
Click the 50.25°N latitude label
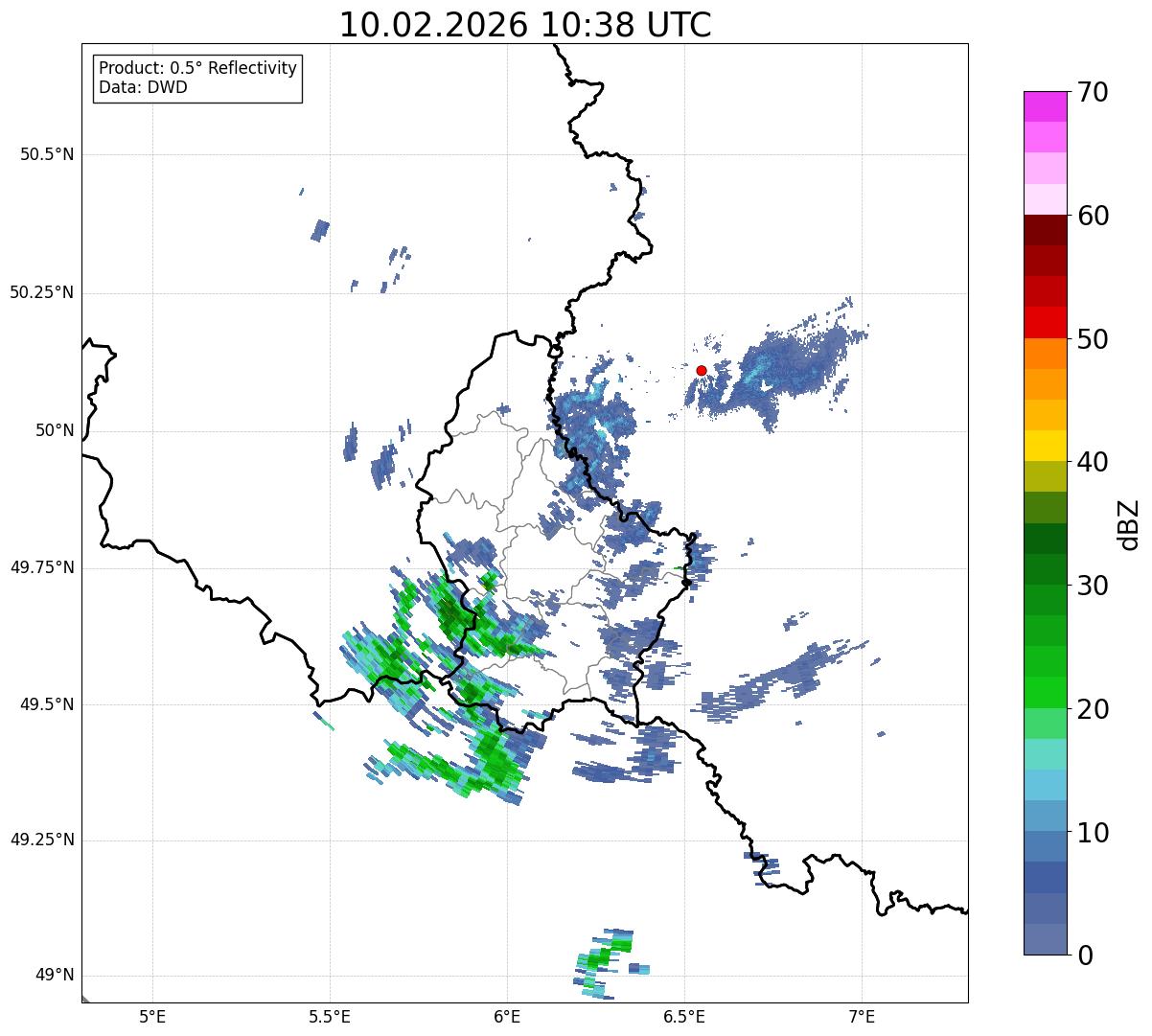(x=41, y=292)
